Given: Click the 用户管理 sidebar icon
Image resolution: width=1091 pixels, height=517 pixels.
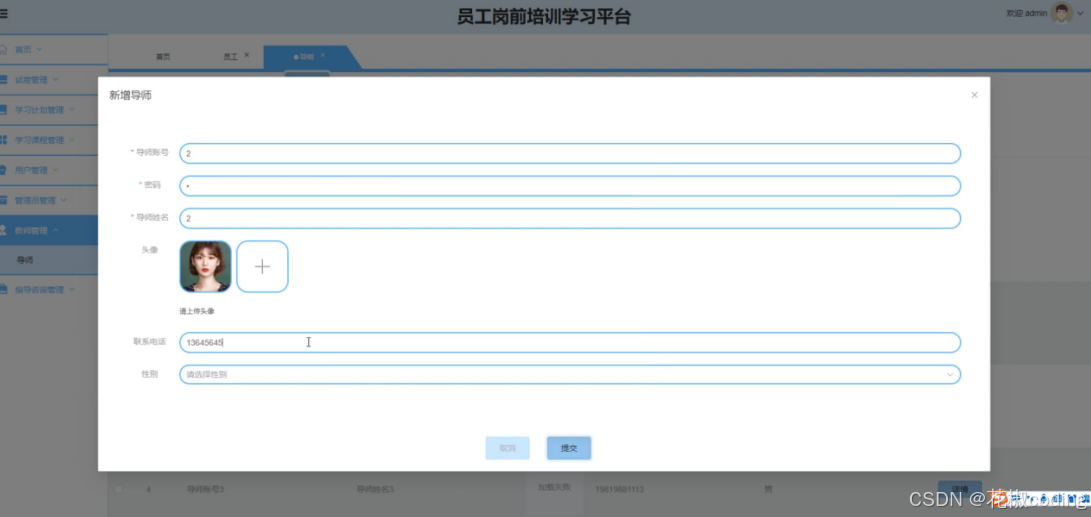Looking at the screenshot, I should click(x=3, y=170).
